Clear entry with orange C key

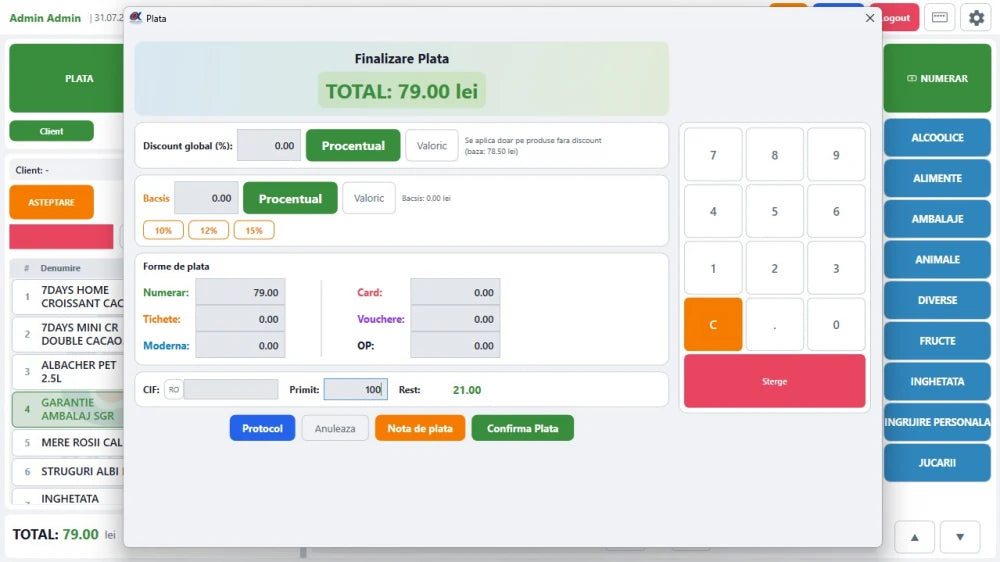click(x=713, y=325)
